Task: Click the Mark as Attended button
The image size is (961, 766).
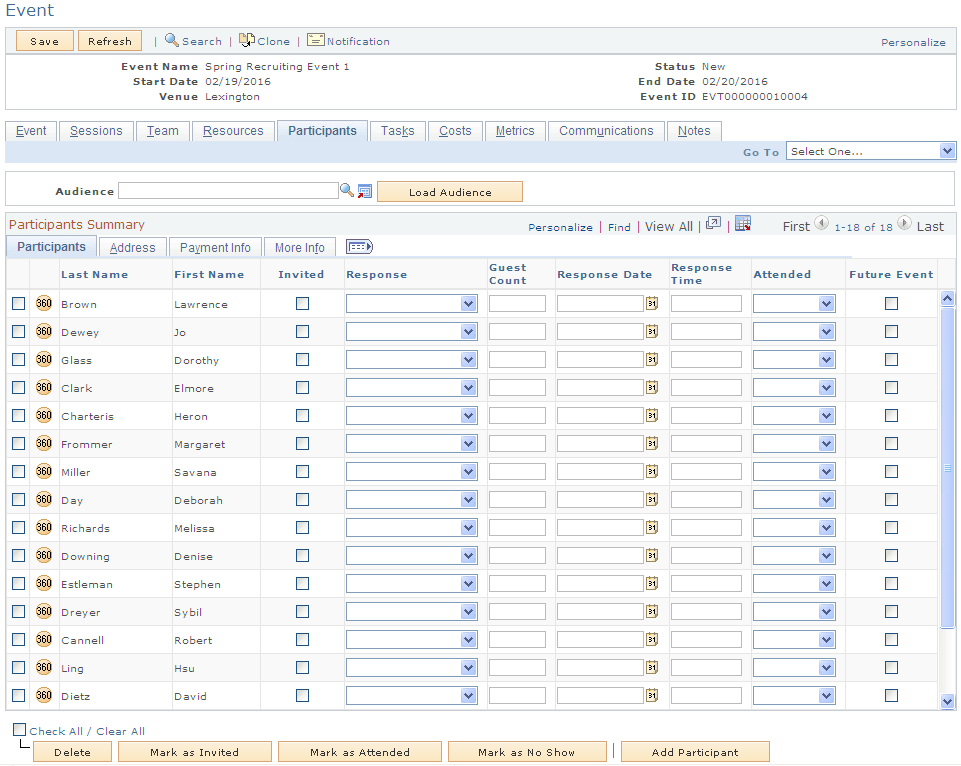Action: [x=359, y=751]
